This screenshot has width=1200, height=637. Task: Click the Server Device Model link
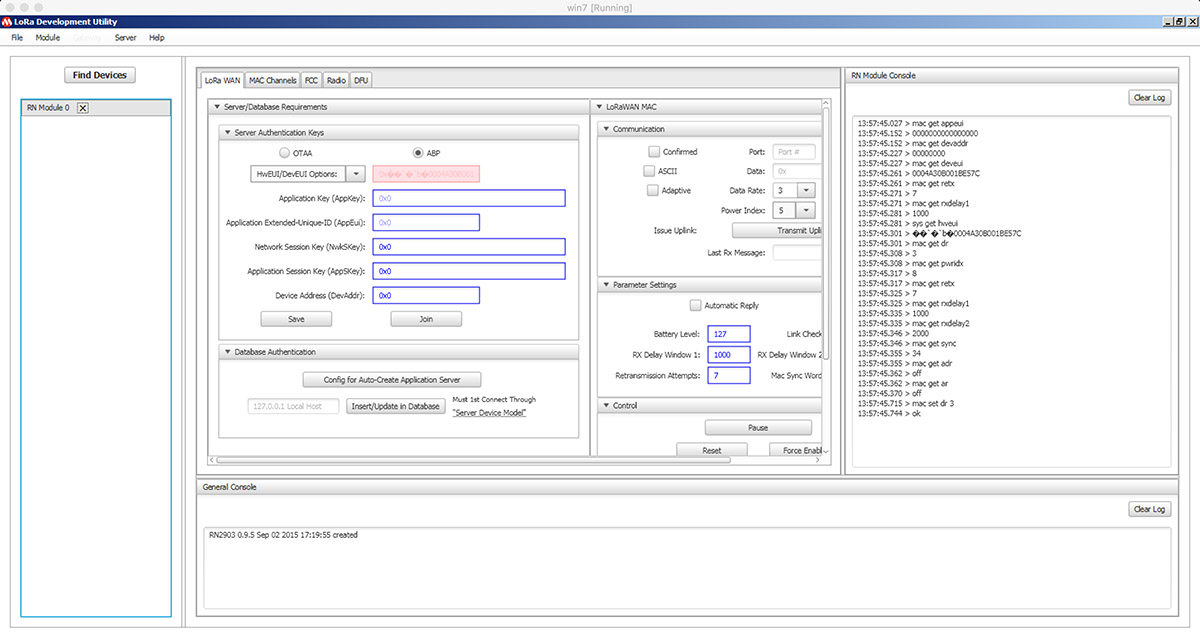pyautogui.click(x=489, y=413)
